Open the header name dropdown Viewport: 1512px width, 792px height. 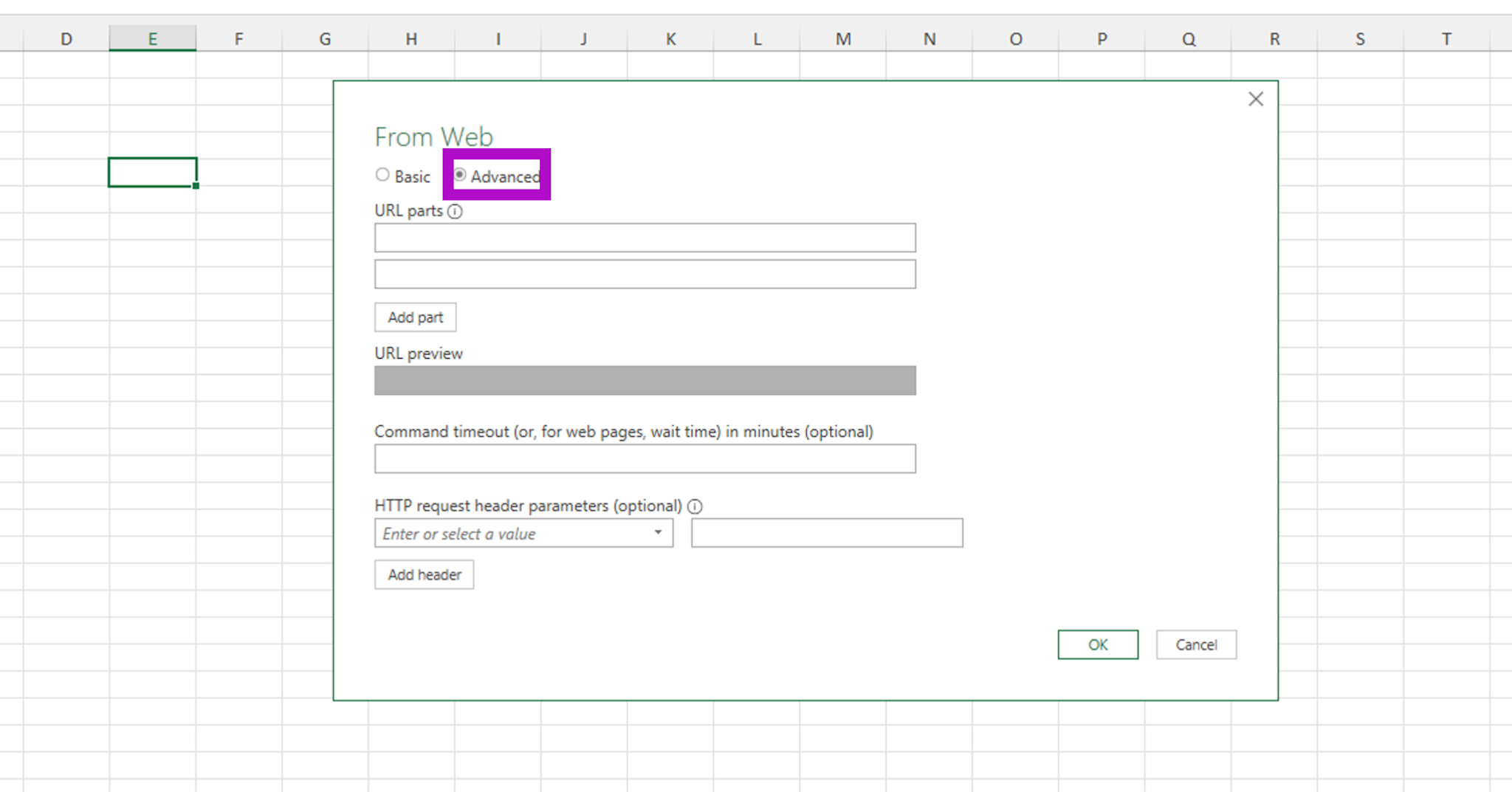pyautogui.click(x=657, y=533)
